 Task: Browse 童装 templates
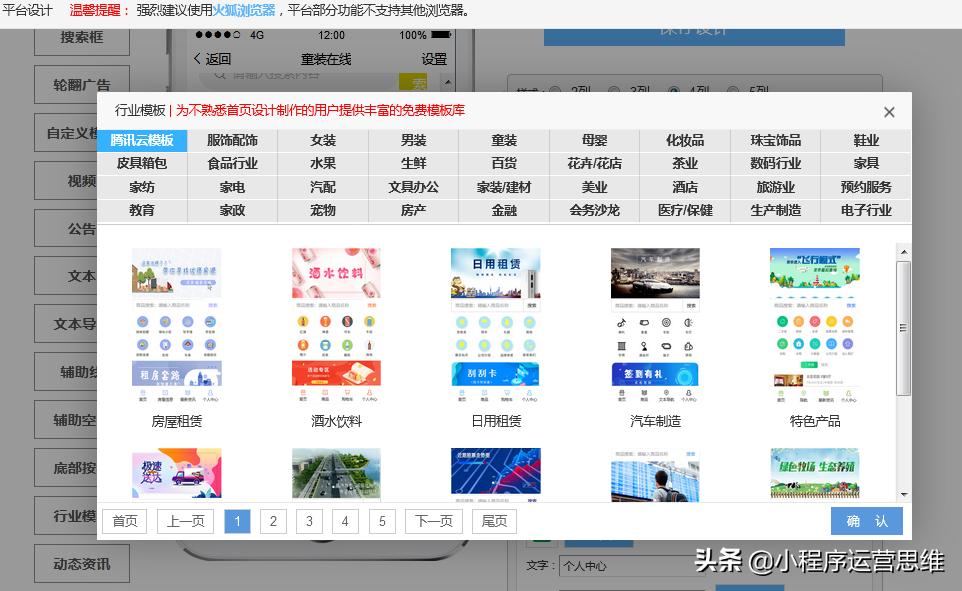point(503,141)
